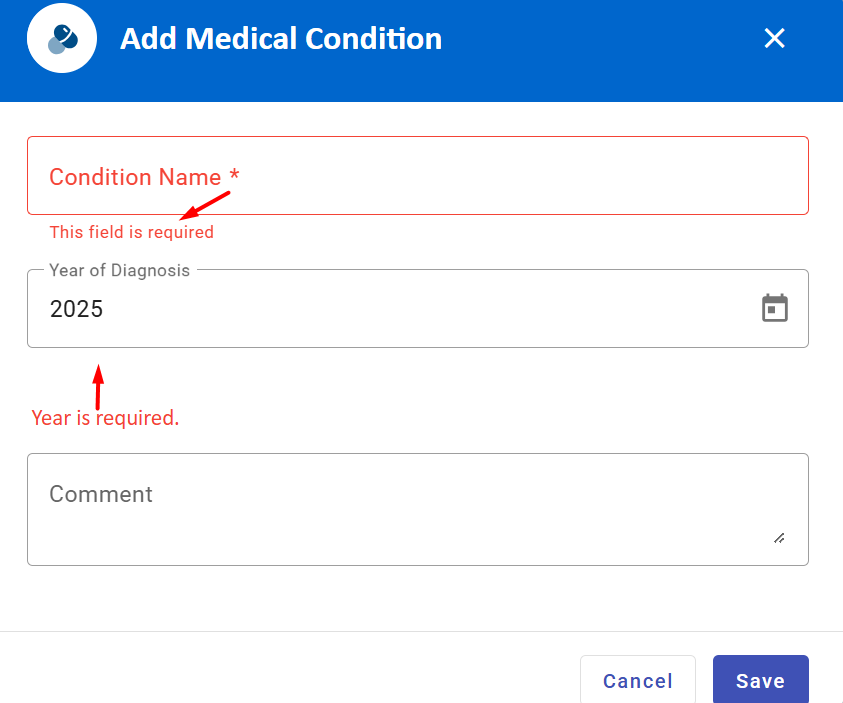Click inside the Year of Diagnosis field
Image resolution: width=843 pixels, height=703 pixels.
click(x=400, y=309)
